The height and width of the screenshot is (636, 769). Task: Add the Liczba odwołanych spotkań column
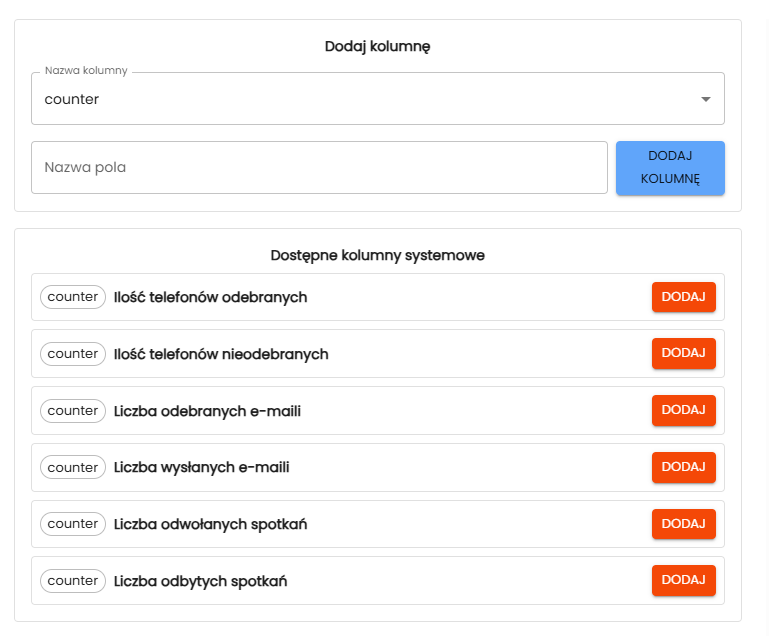[x=683, y=524]
